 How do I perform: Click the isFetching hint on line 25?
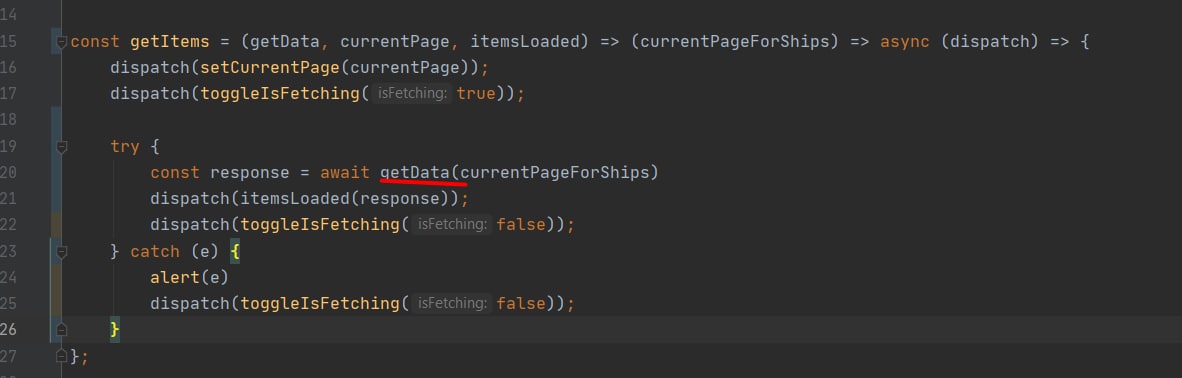452,303
